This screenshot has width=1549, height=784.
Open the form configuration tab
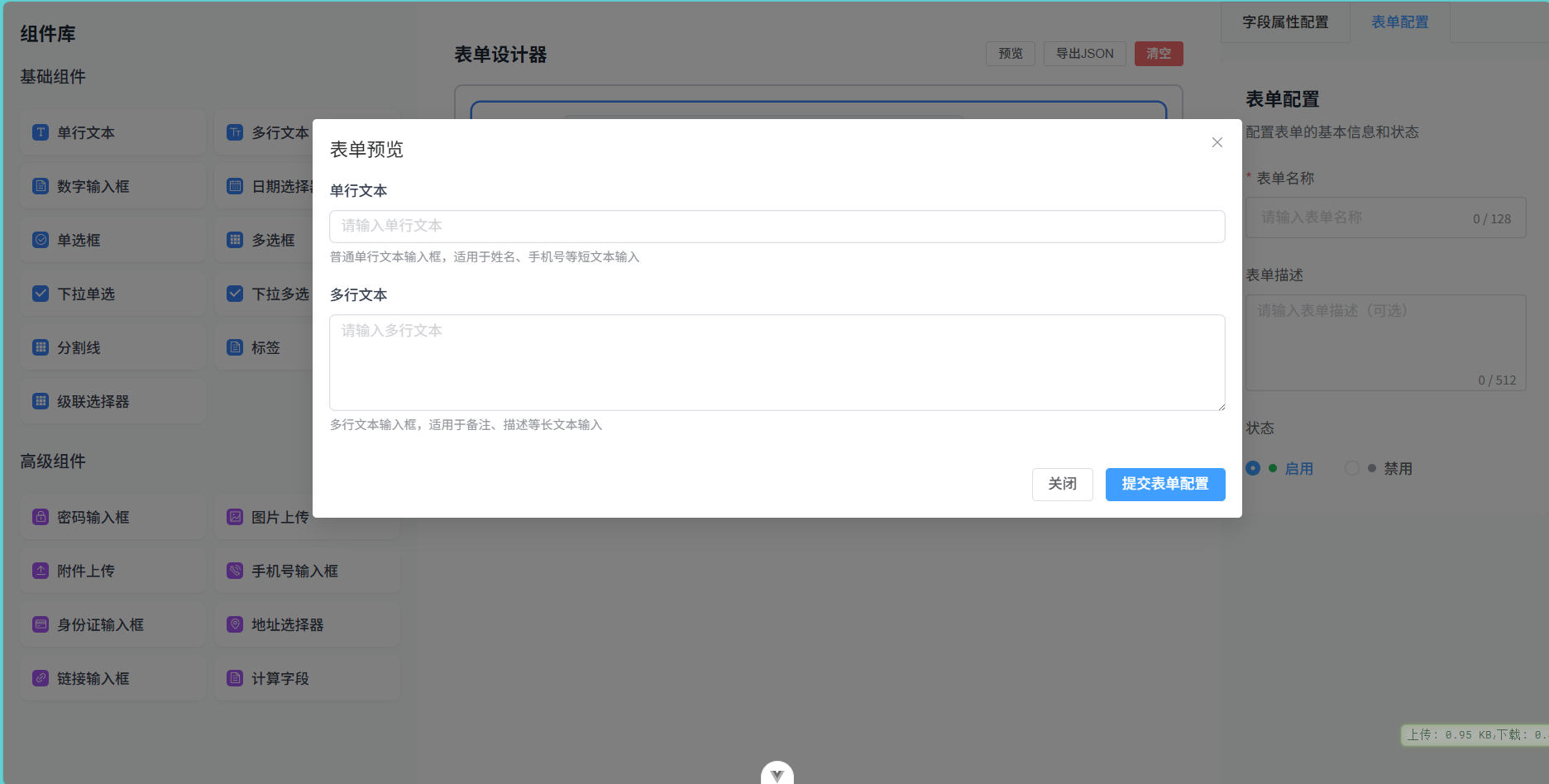pyautogui.click(x=1399, y=22)
